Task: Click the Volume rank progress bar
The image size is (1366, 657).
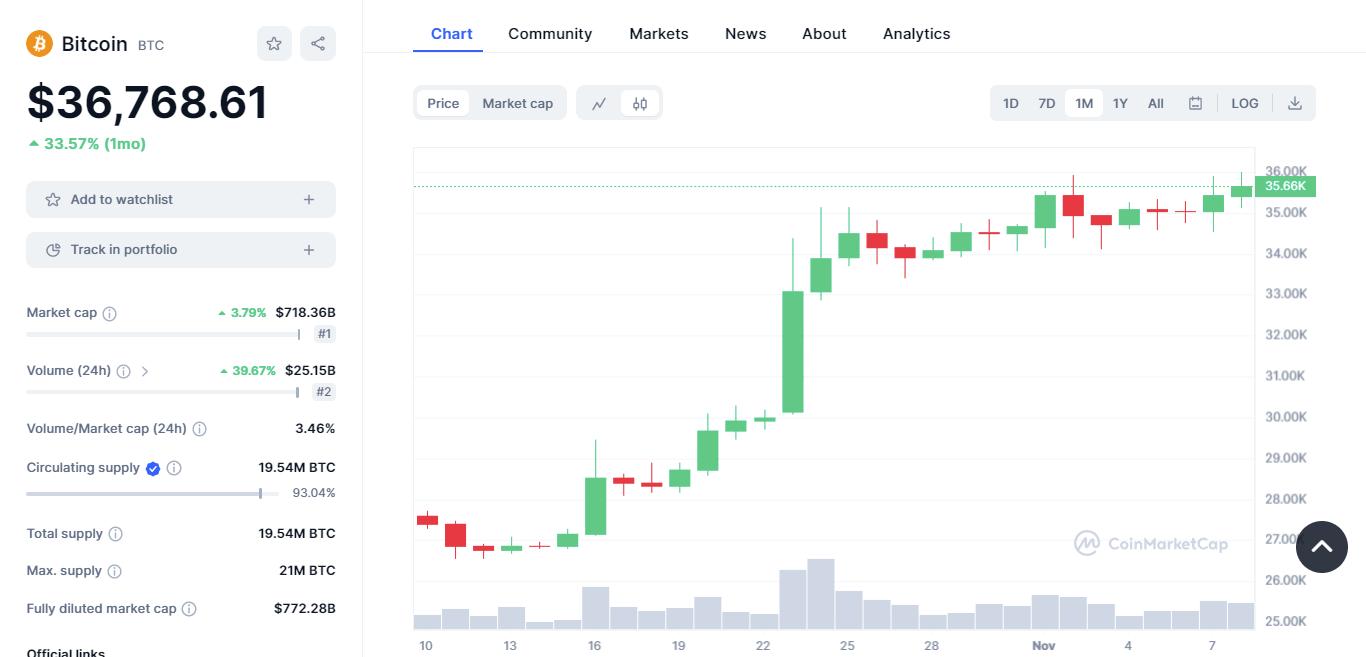Action: tap(163, 392)
